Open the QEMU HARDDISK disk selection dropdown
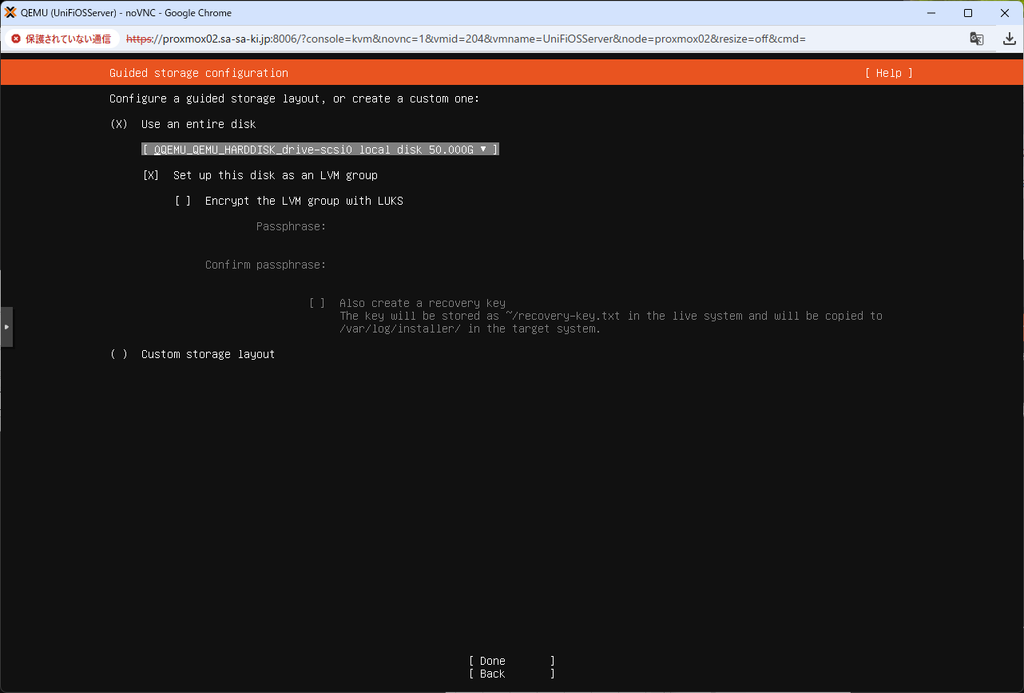The width and height of the screenshot is (1024, 693). click(x=320, y=150)
